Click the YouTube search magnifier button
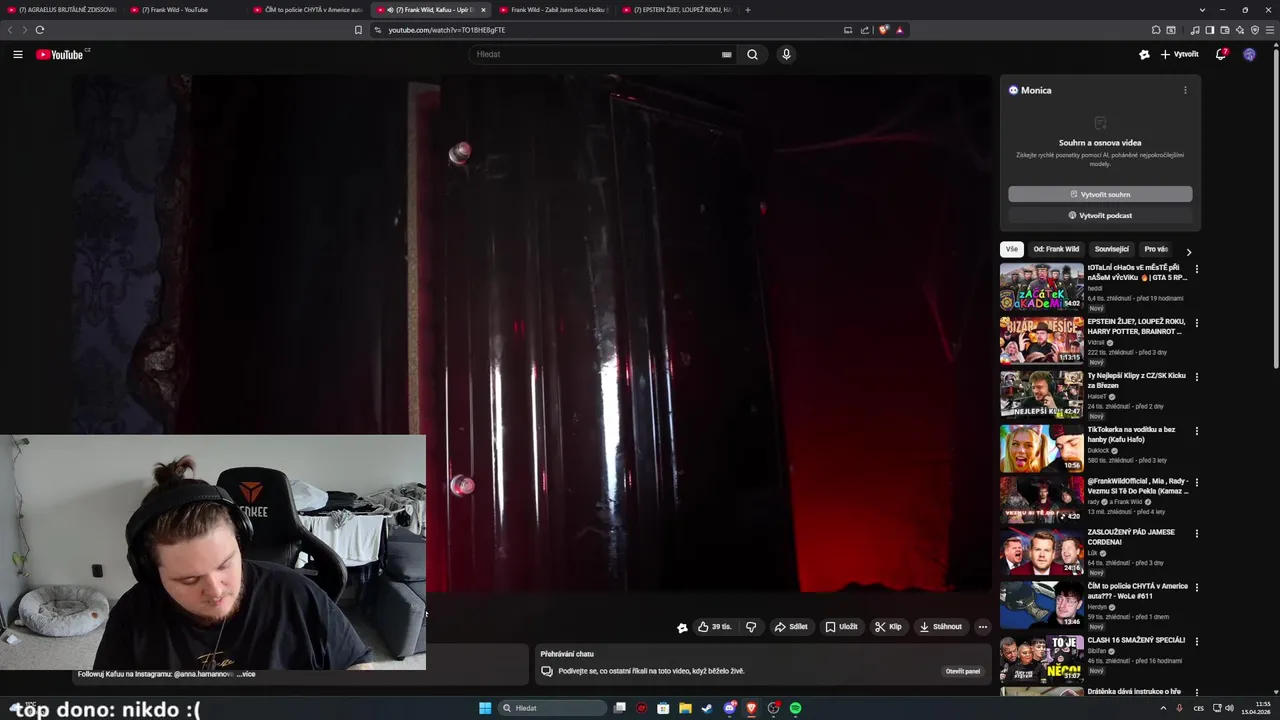Viewport: 1280px width, 720px height. 752,54
